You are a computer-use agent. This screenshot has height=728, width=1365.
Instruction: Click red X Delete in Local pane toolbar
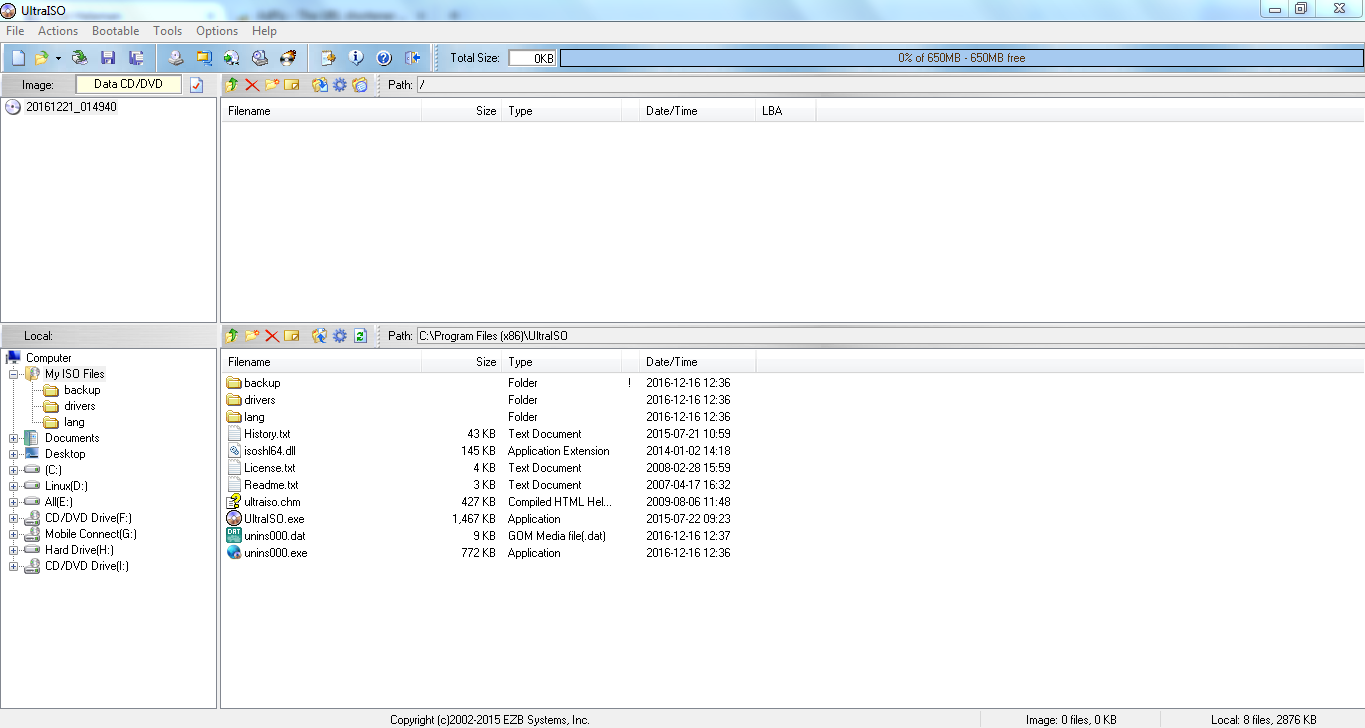click(x=272, y=336)
